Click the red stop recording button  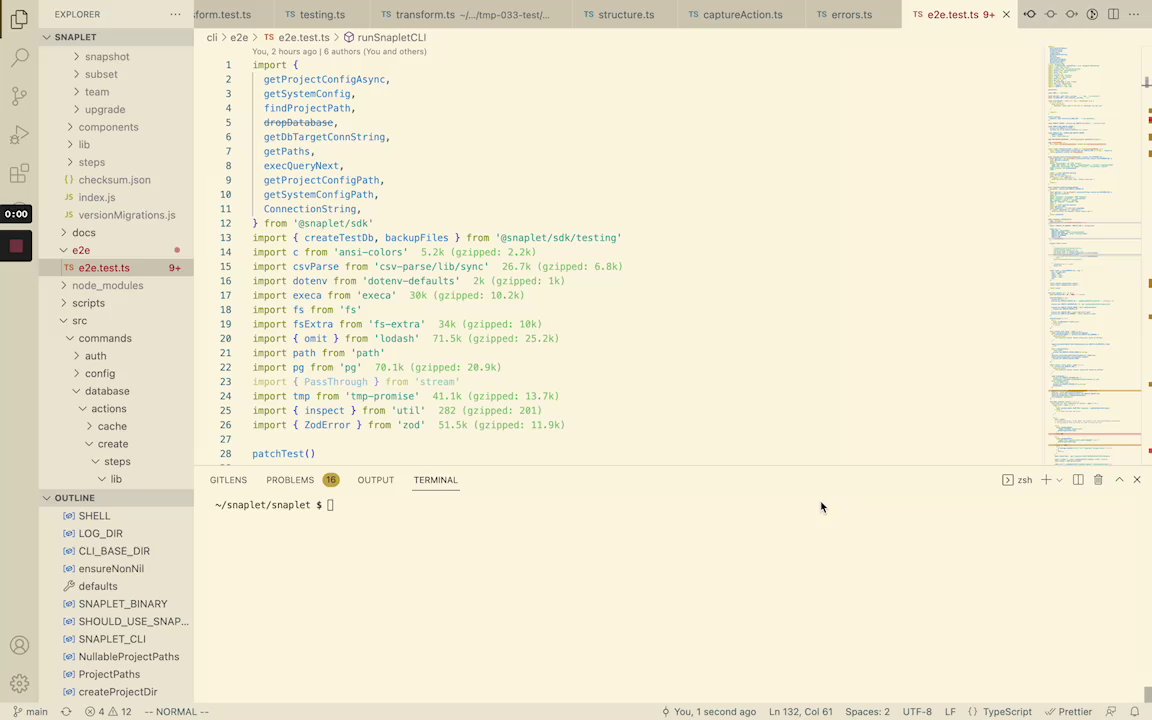click(x=16, y=246)
